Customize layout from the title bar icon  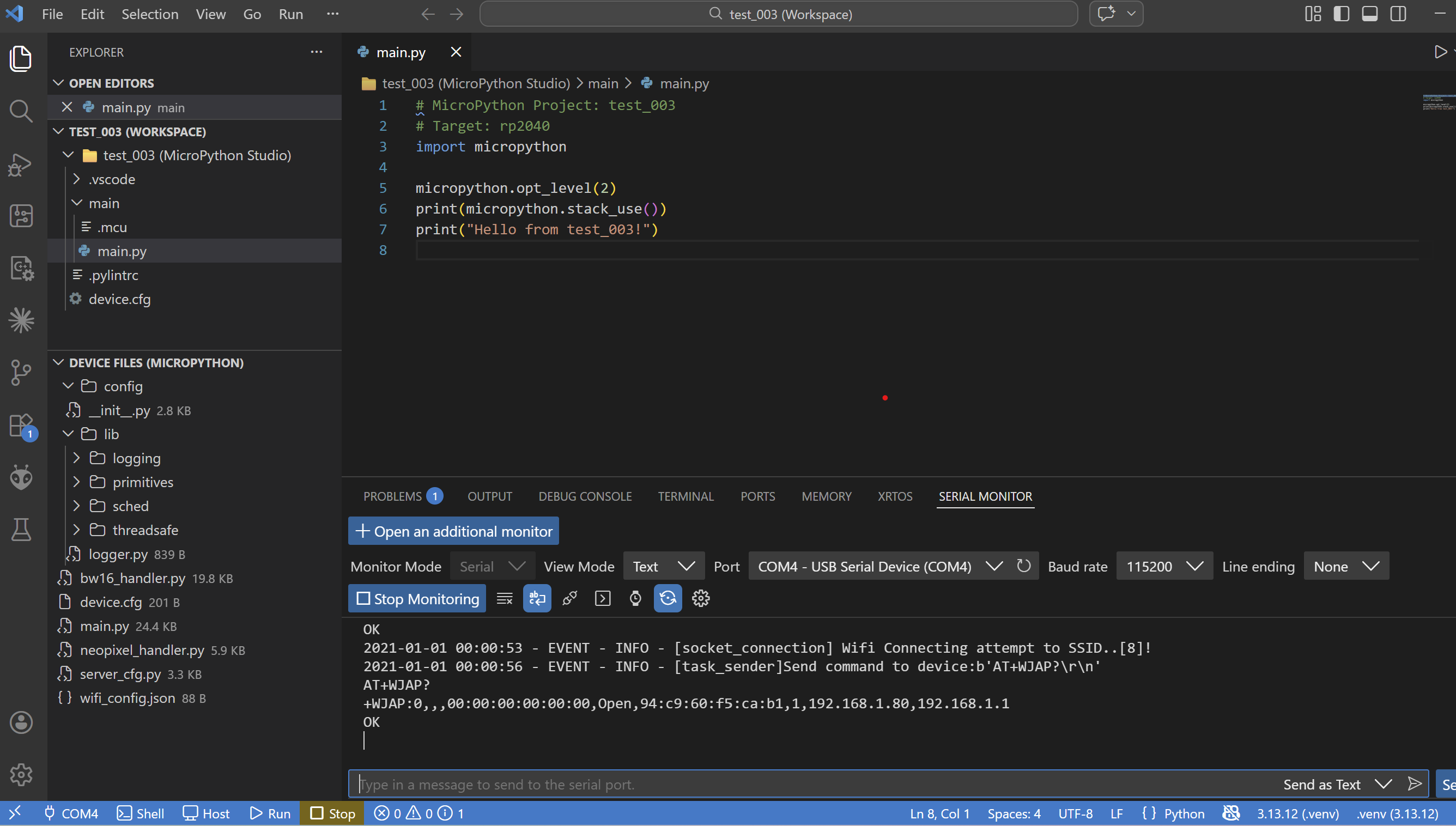(1313, 14)
